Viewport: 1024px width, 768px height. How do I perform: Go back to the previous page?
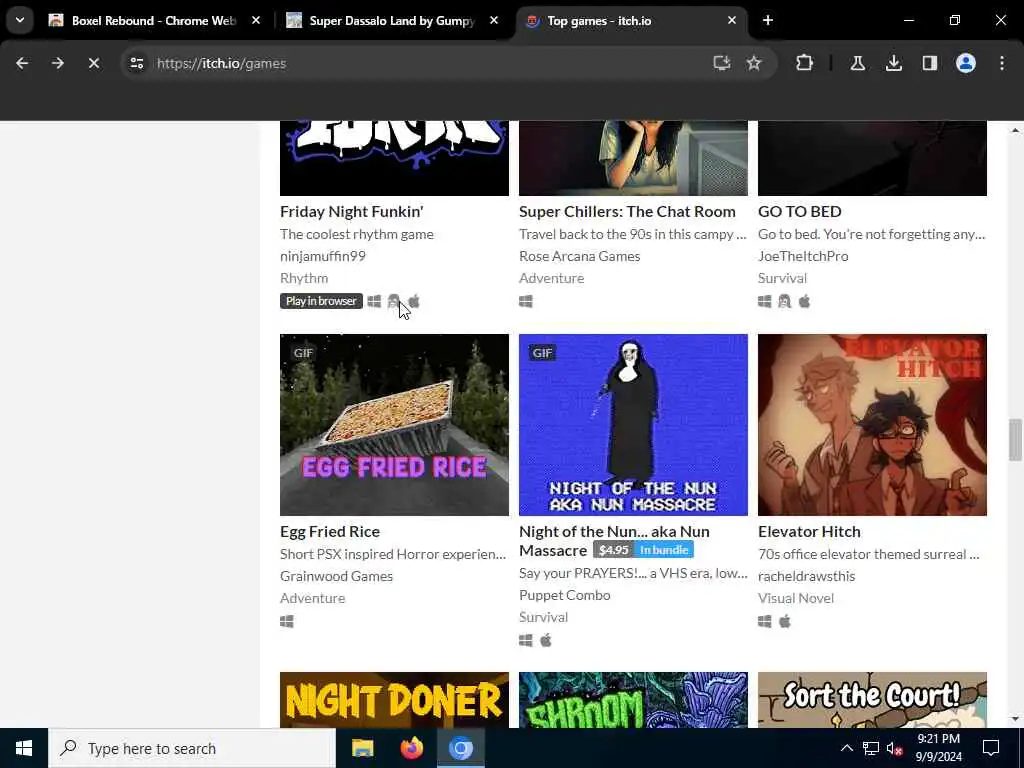point(22,63)
